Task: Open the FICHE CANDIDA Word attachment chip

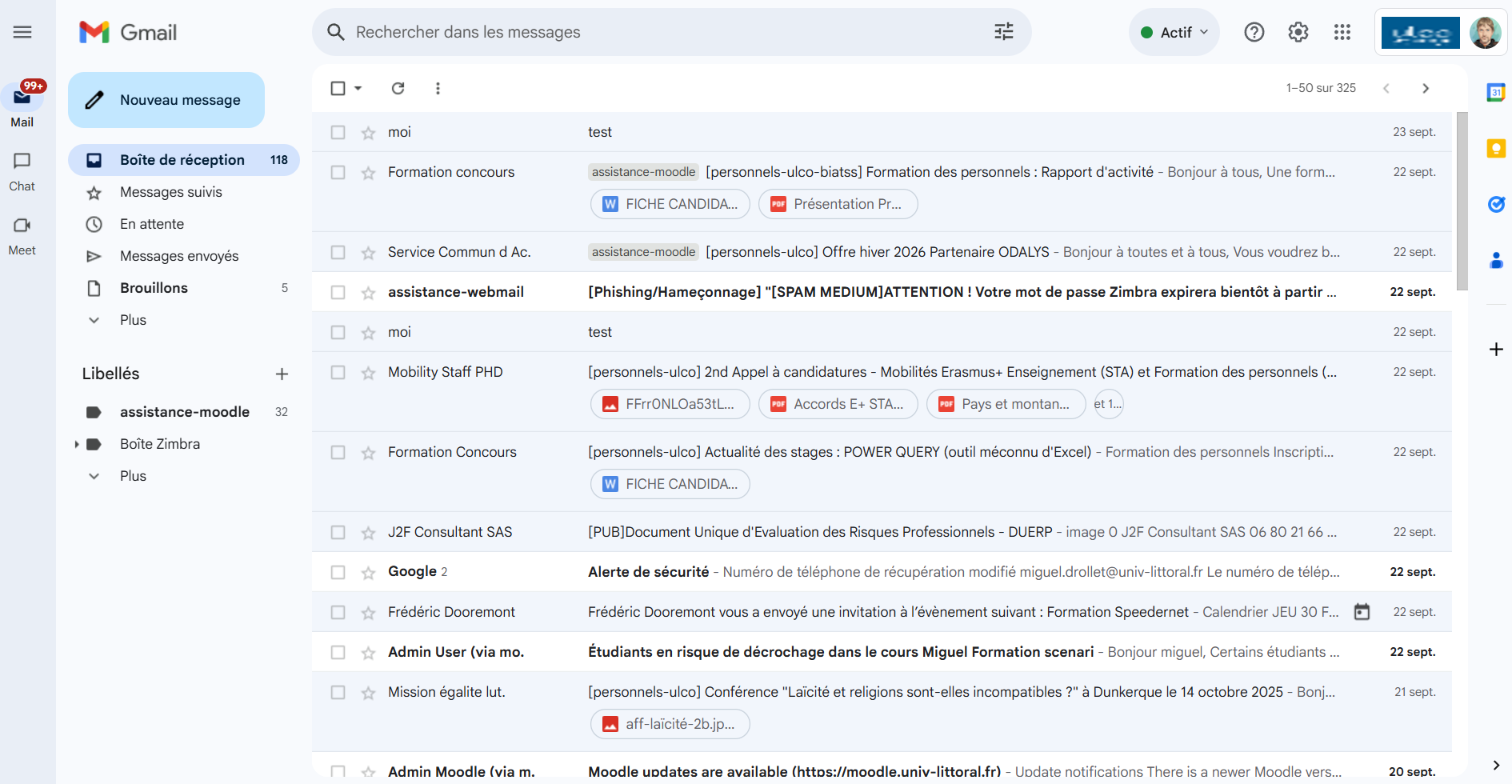Action: (670, 204)
